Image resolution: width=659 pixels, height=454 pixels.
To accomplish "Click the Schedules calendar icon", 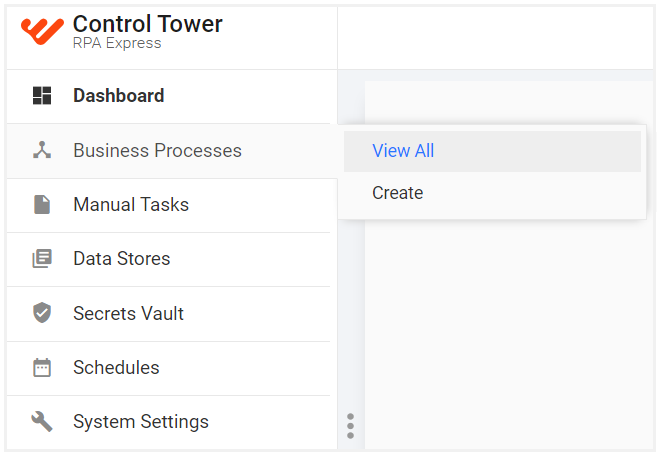I will (x=42, y=367).
